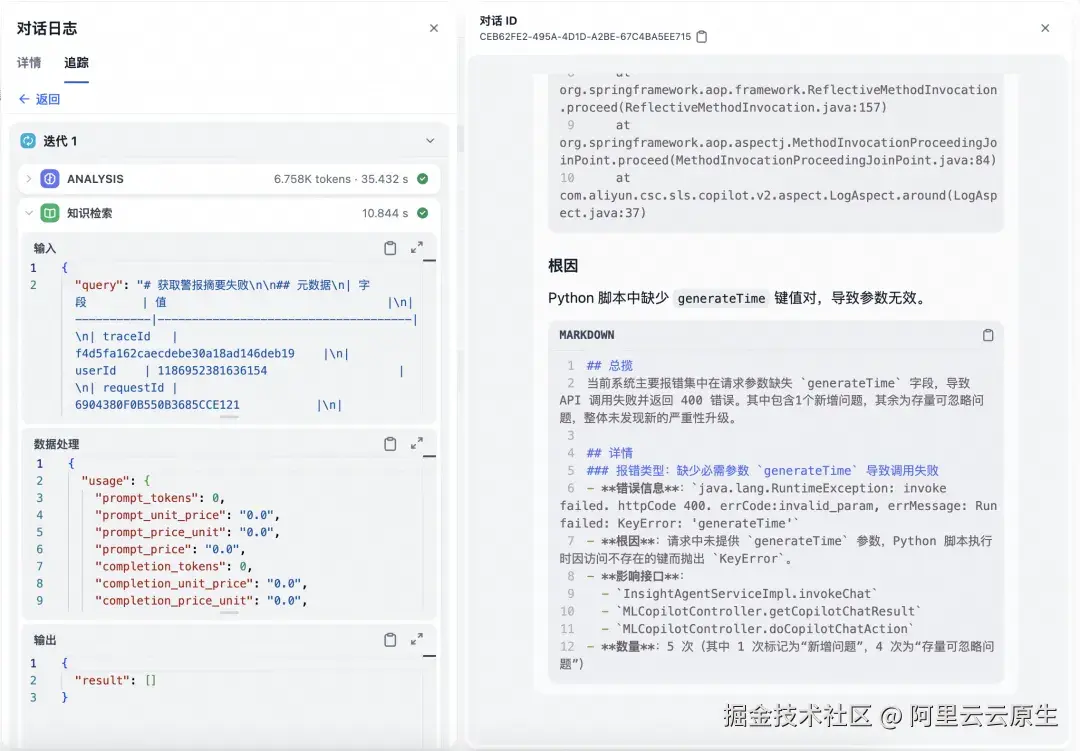Expand the ANALYSIS step details
The image size is (1080, 751).
click(x=28, y=178)
